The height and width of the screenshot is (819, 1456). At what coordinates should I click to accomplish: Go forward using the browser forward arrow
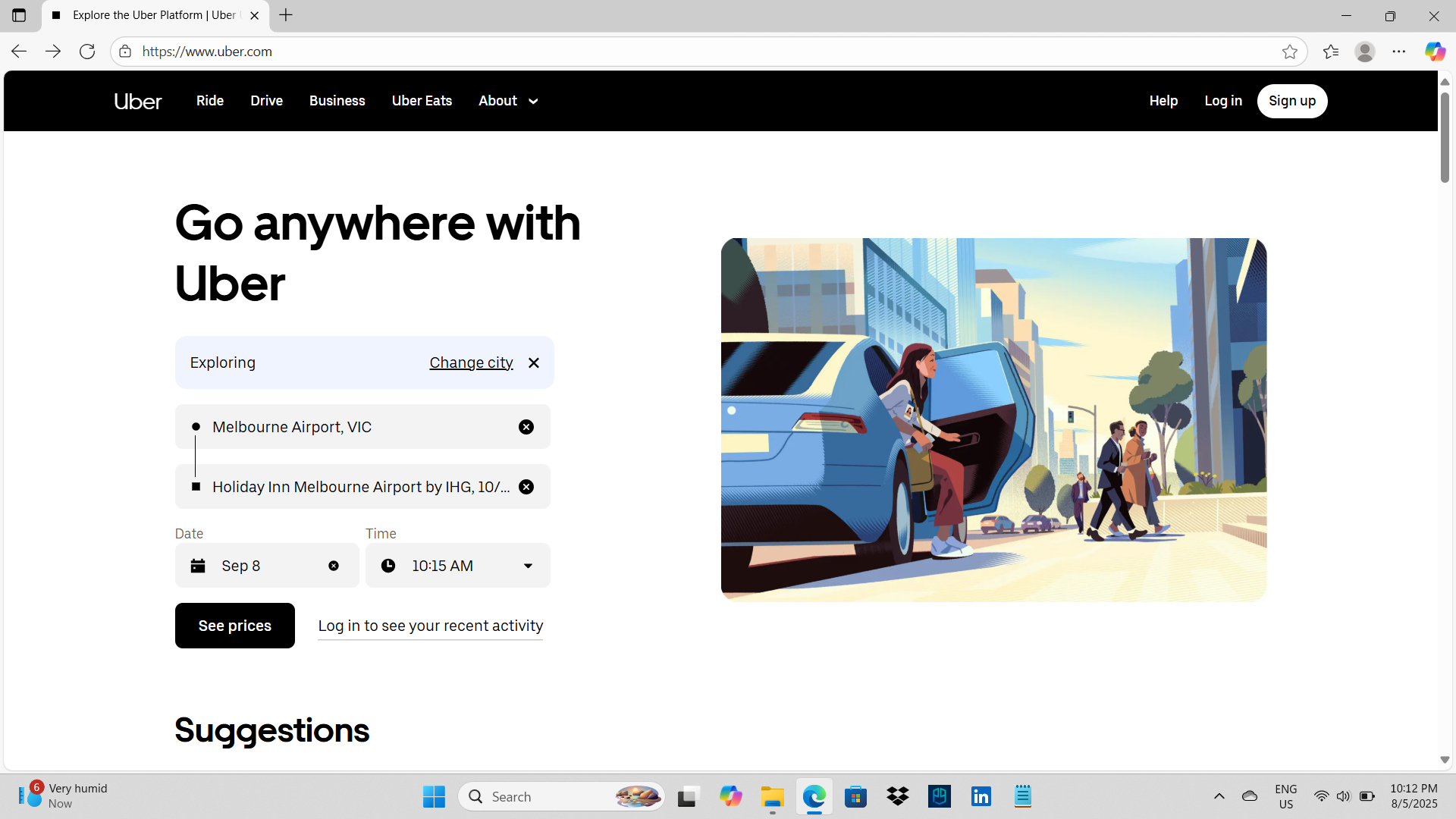click(x=53, y=52)
